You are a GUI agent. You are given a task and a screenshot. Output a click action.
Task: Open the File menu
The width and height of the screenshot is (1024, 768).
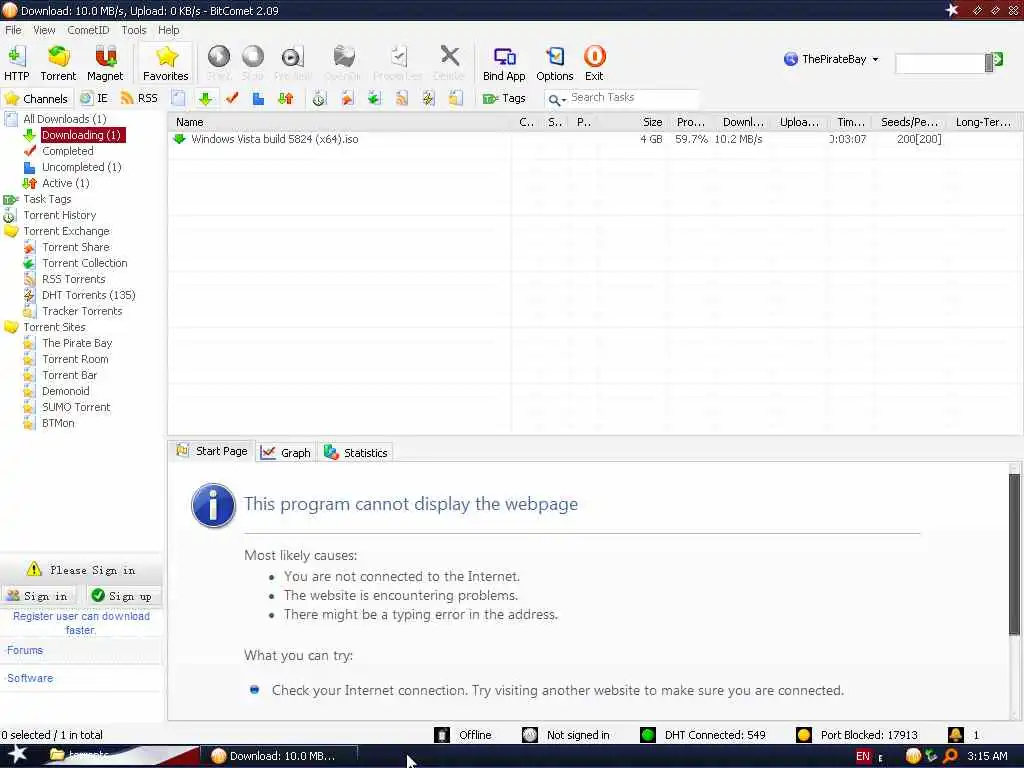13,30
